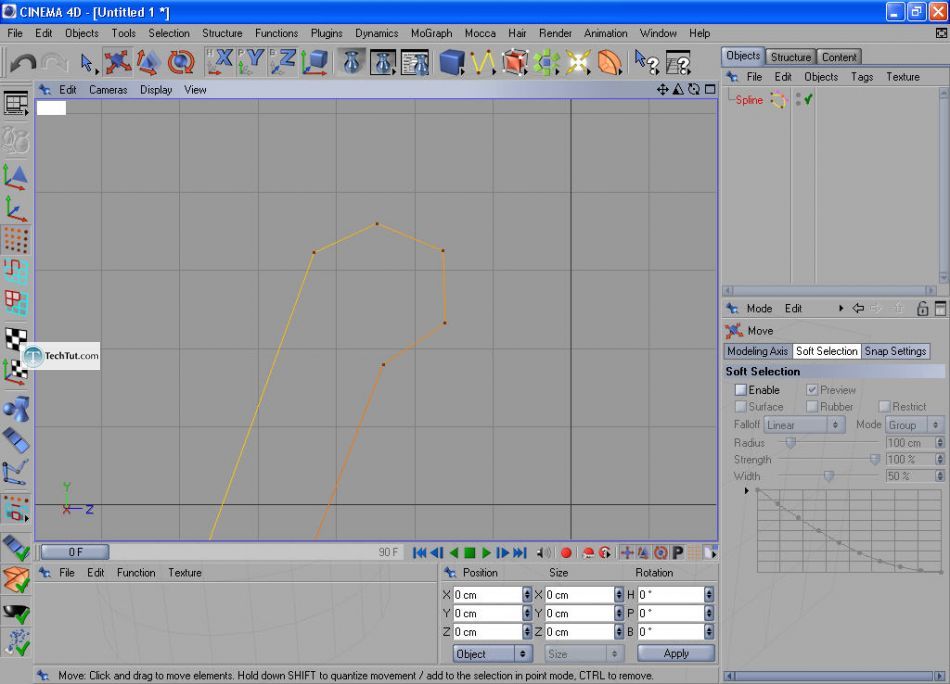Stop animation playback with green square
The width and height of the screenshot is (950, 684).
470,553
